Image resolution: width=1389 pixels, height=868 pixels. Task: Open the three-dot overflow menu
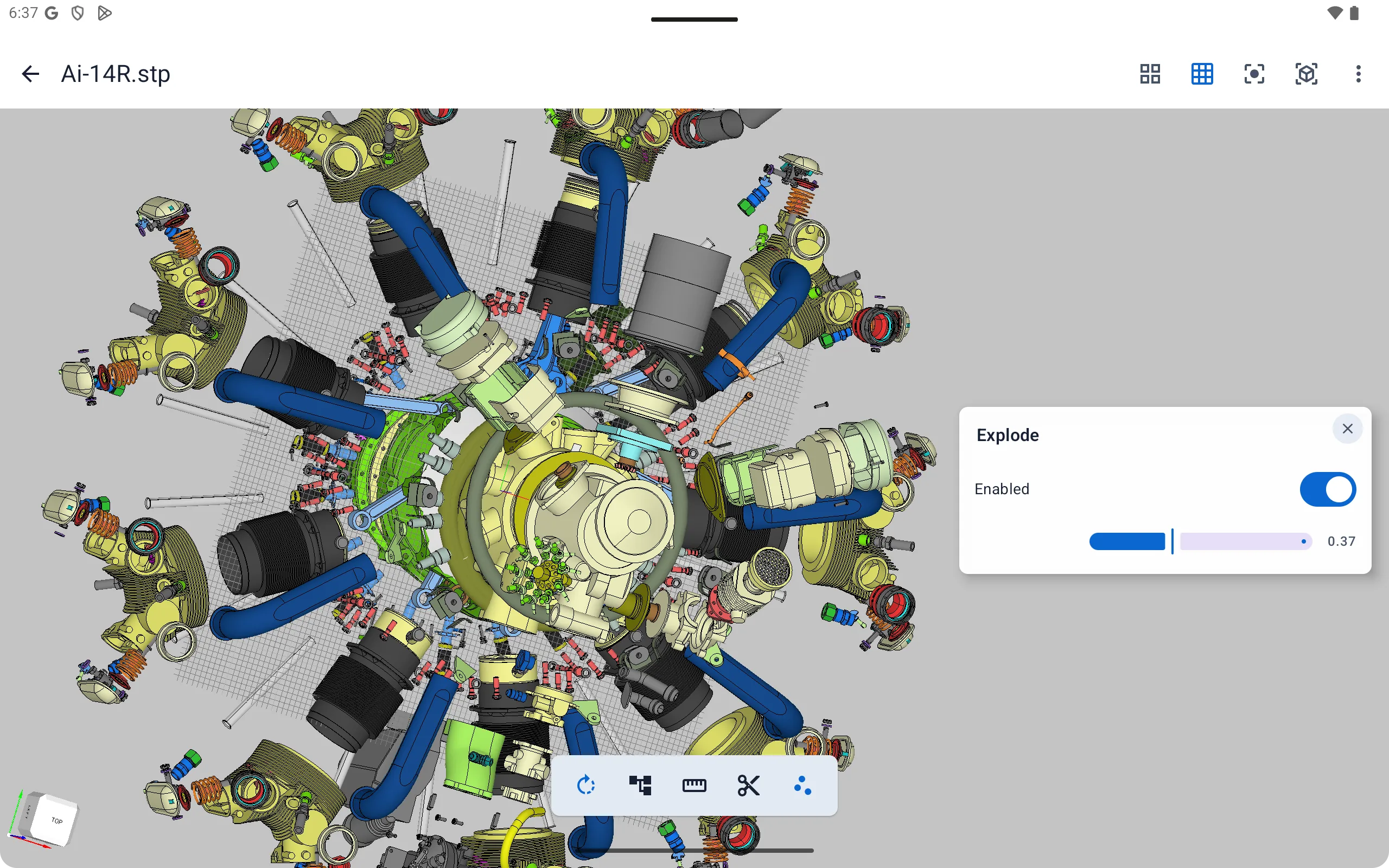tap(1359, 74)
